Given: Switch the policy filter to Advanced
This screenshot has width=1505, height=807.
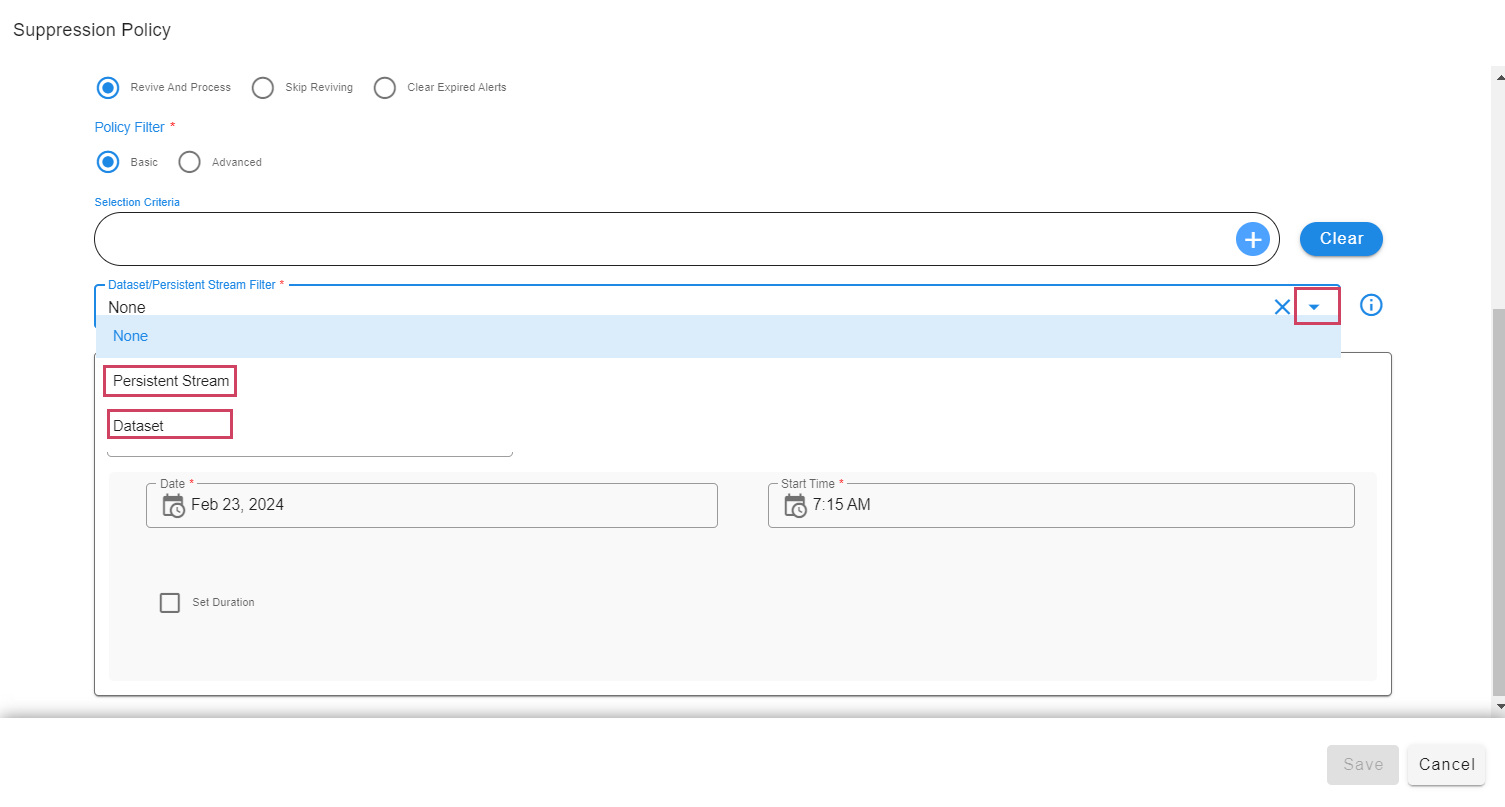Looking at the screenshot, I should coord(189,162).
